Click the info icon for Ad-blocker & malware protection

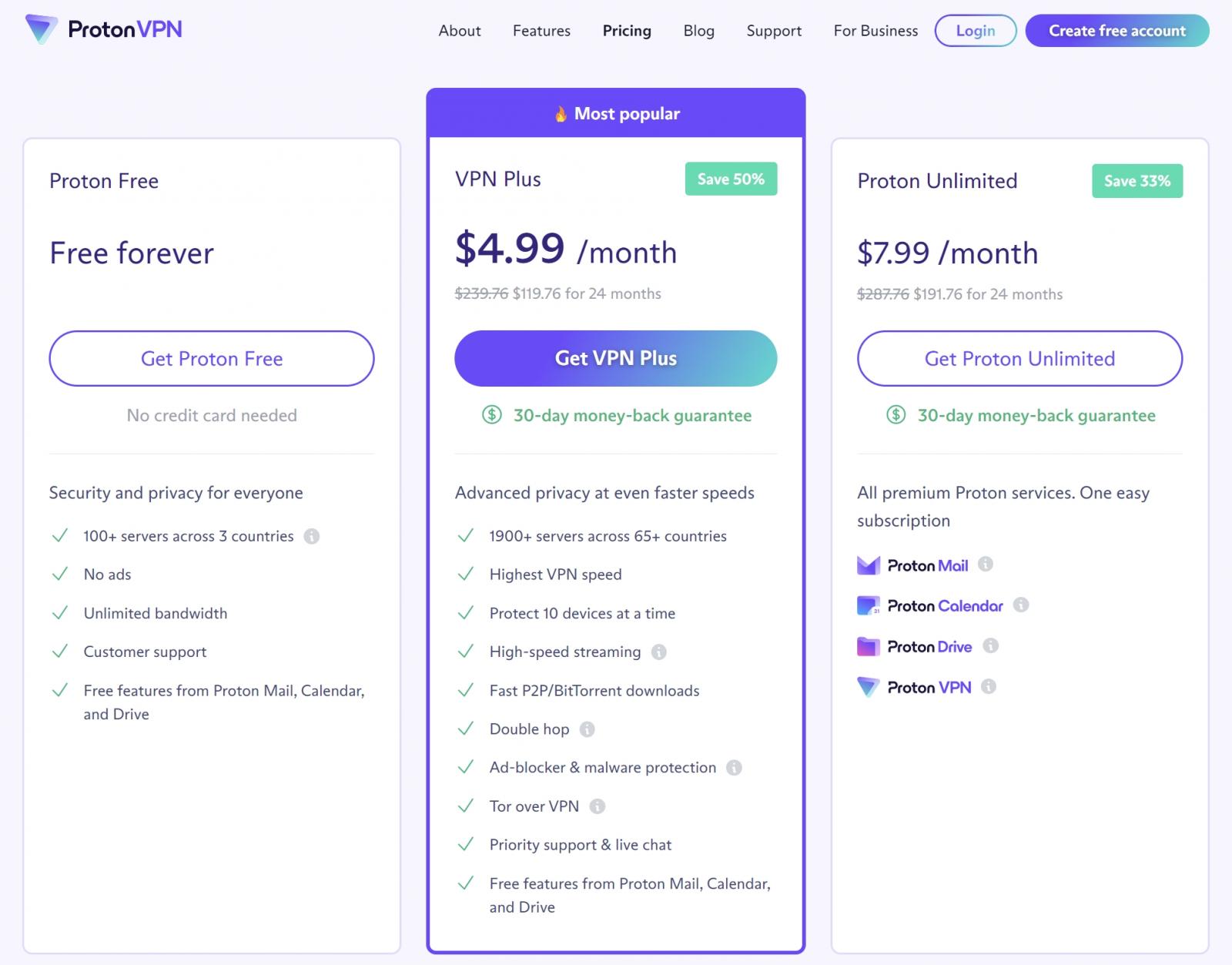(x=733, y=767)
